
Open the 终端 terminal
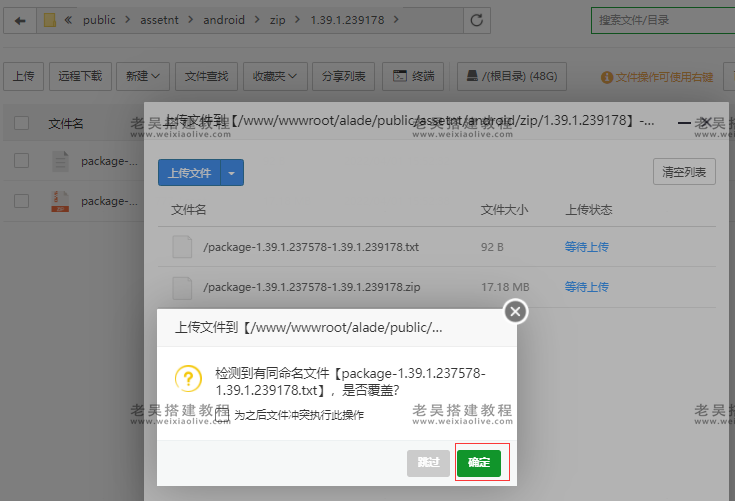coord(413,76)
